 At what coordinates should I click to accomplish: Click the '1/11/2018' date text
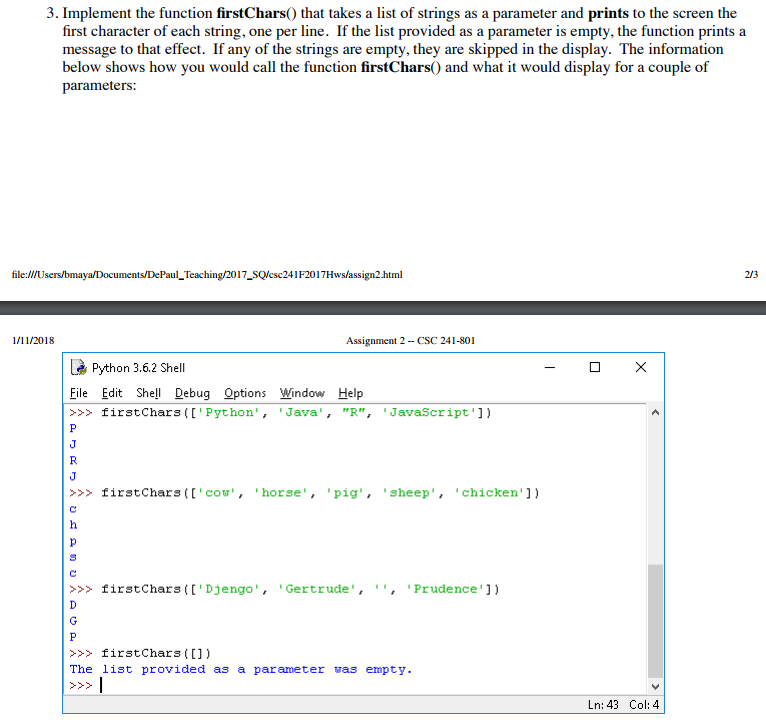point(33,341)
